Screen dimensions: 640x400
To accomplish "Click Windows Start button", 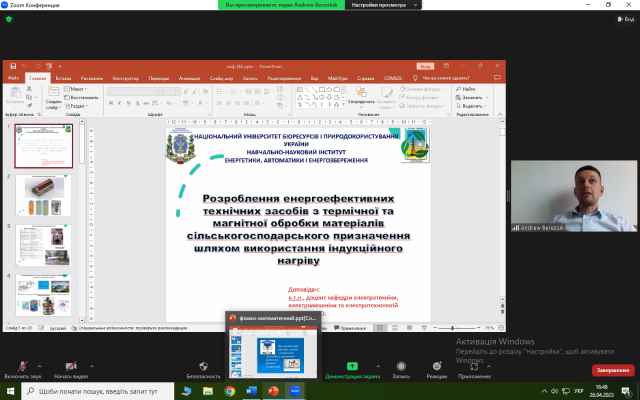I will pyautogui.click(x=10, y=391).
